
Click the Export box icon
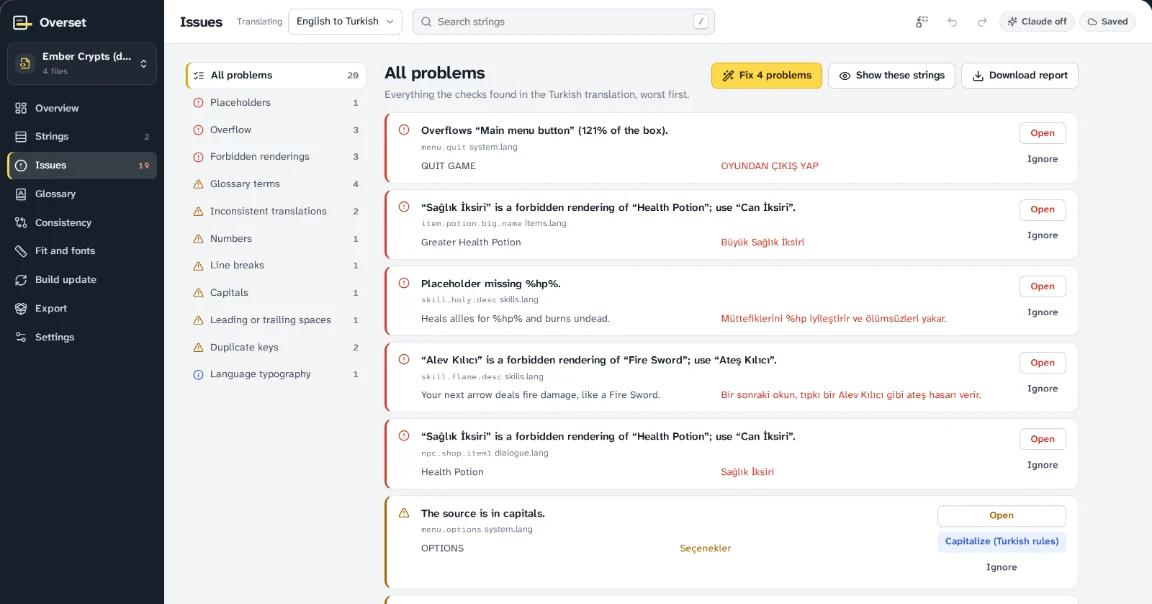point(21,309)
